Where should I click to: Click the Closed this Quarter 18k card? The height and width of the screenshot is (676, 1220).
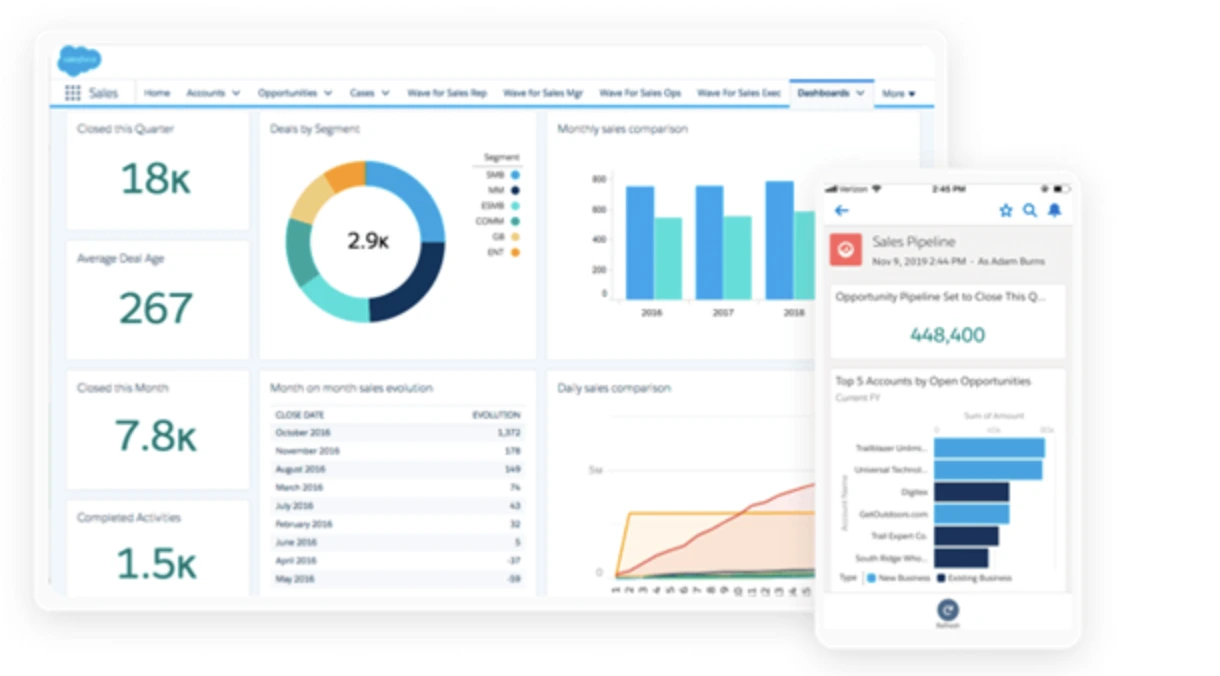click(157, 171)
